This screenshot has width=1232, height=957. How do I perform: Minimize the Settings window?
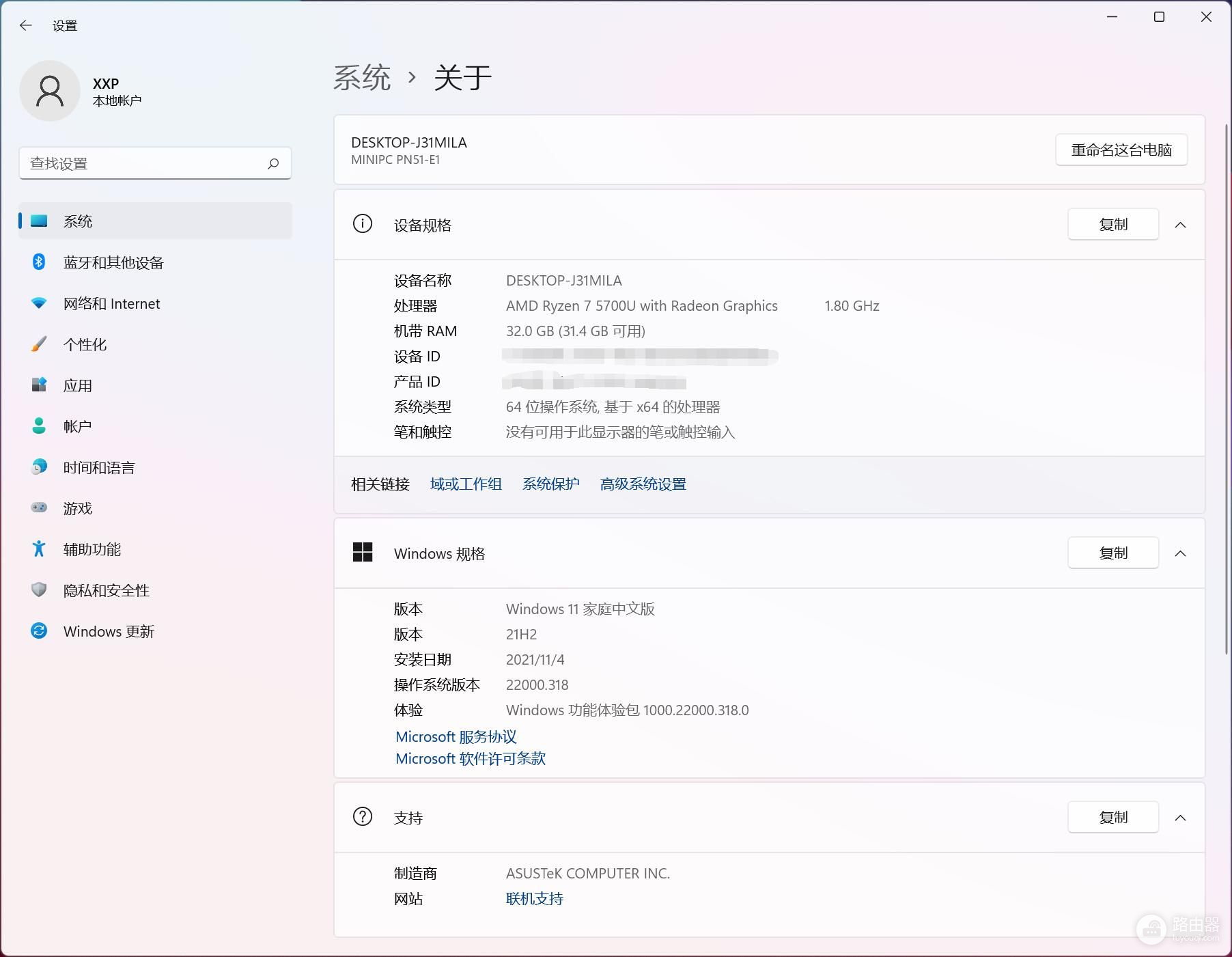[x=1112, y=17]
